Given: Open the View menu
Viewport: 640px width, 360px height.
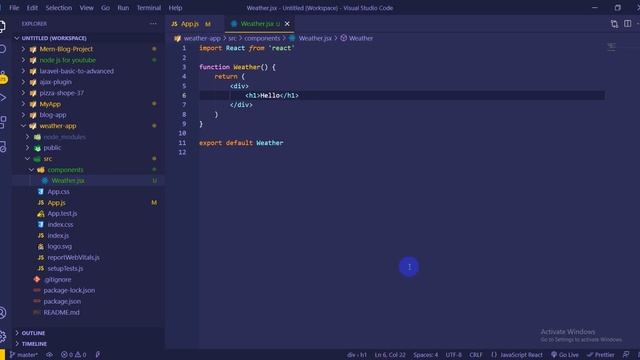Looking at the screenshot, I should tap(87, 8).
